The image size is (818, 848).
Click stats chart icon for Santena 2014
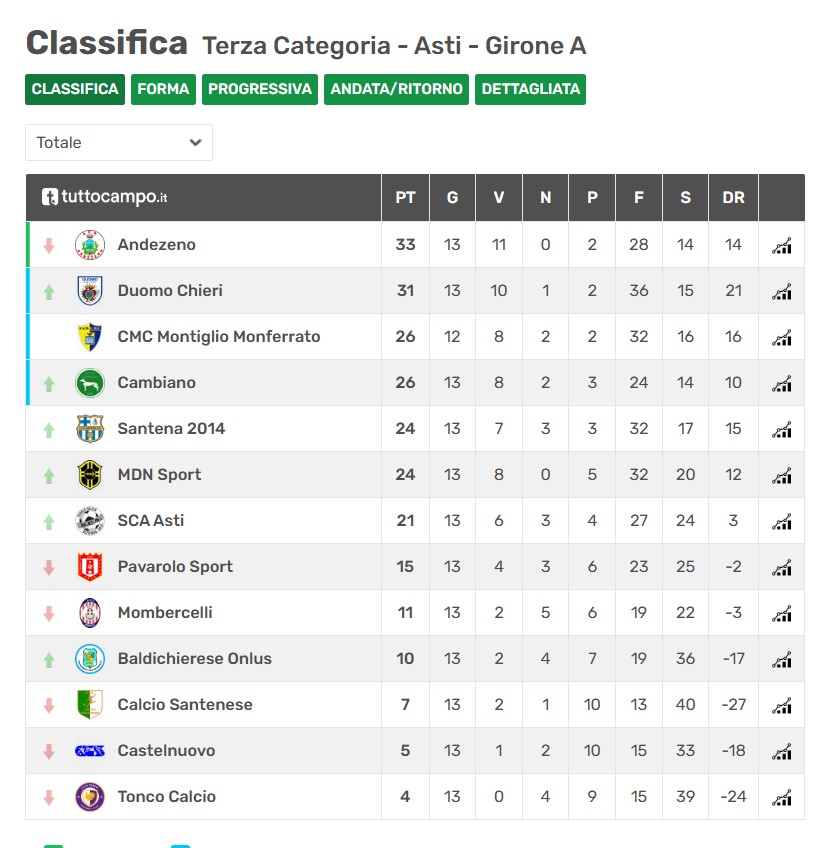tap(782, 429)
